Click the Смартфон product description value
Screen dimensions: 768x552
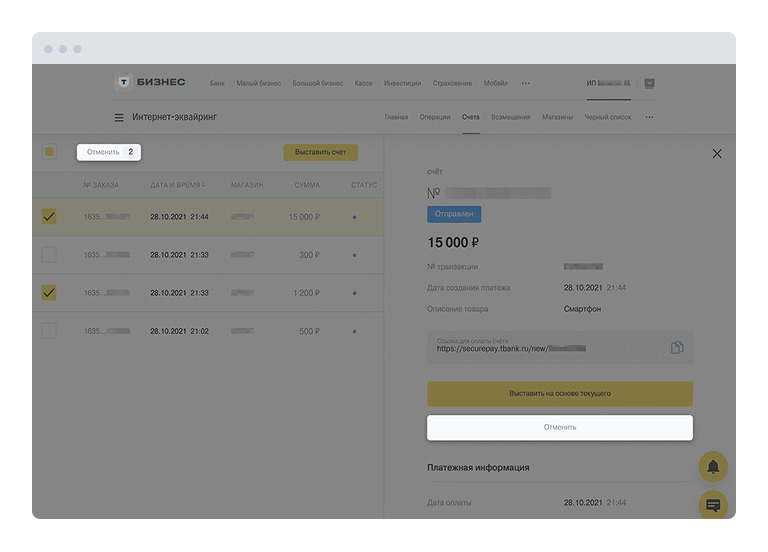tap(582, 309)
